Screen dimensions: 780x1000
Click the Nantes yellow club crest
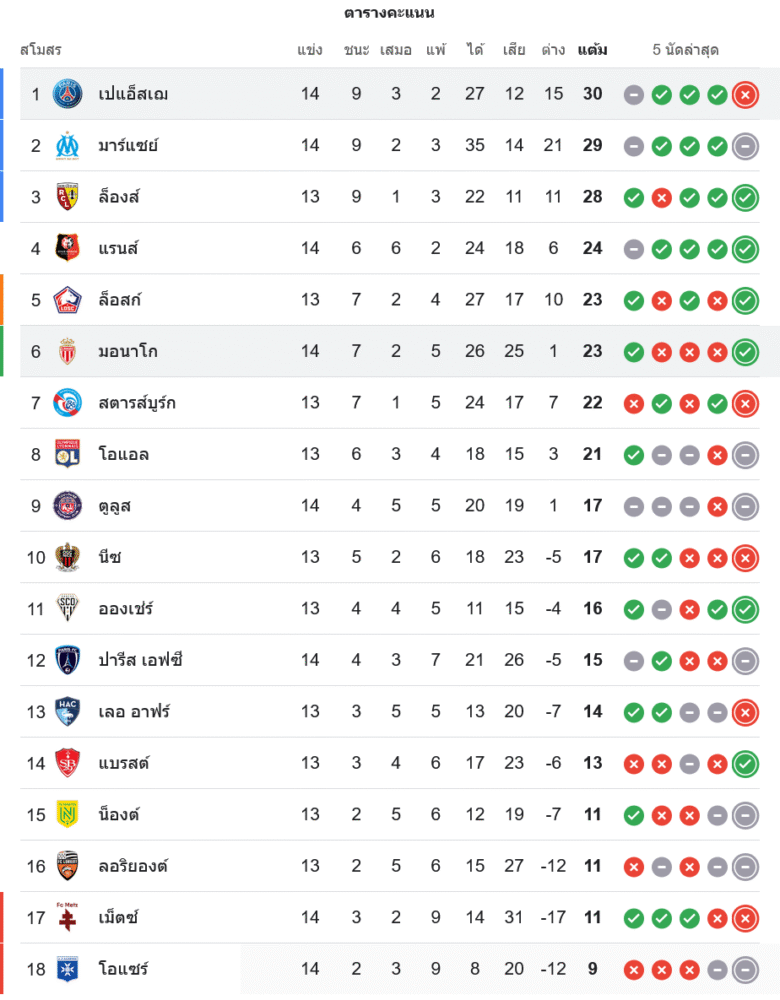[x=68, y=815]
